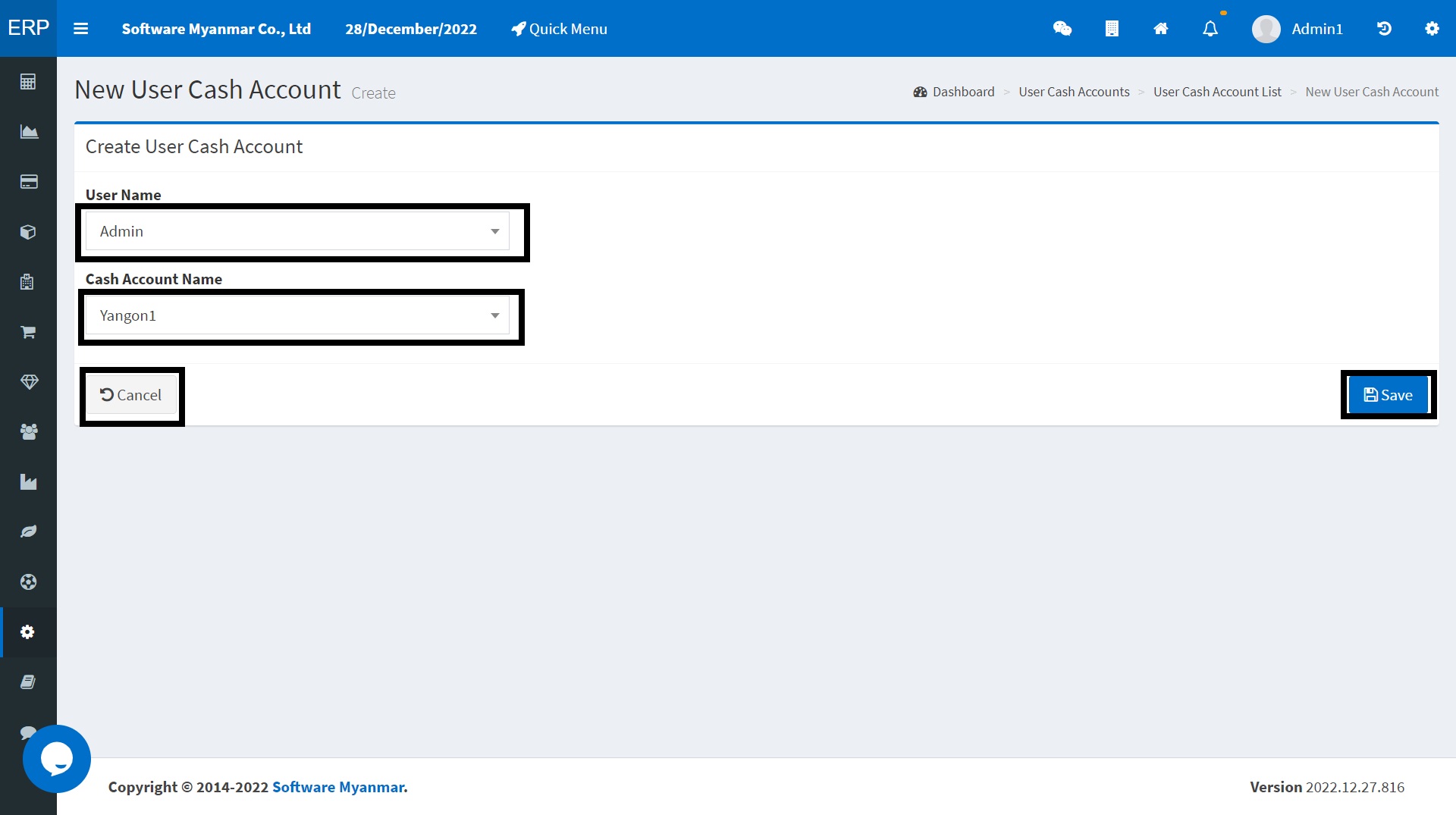Screen dimensions: 1456x815
Task: Open the chat messages icon in header
Action: point(1062,29)
